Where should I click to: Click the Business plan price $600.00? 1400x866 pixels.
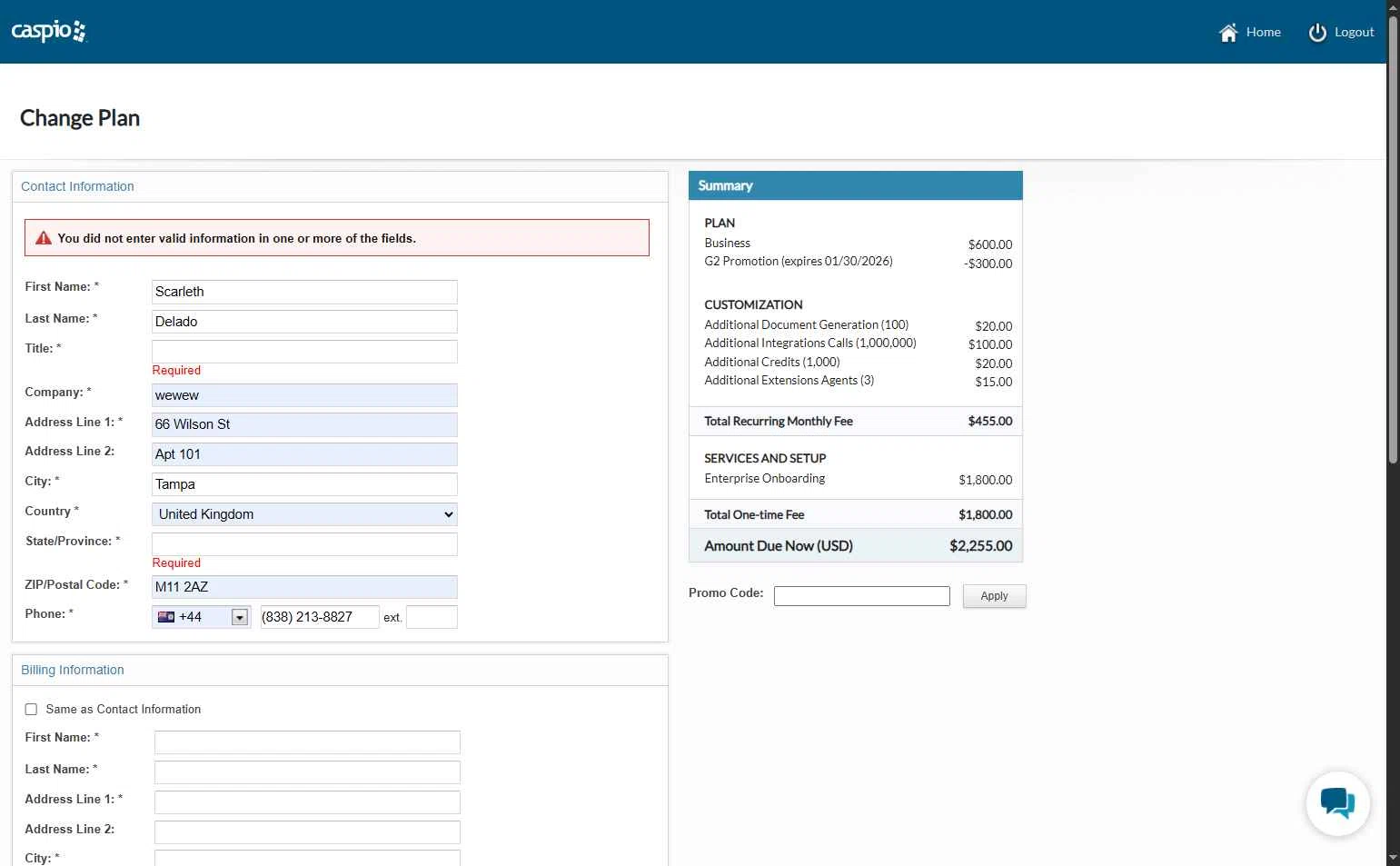click(990, 244)
